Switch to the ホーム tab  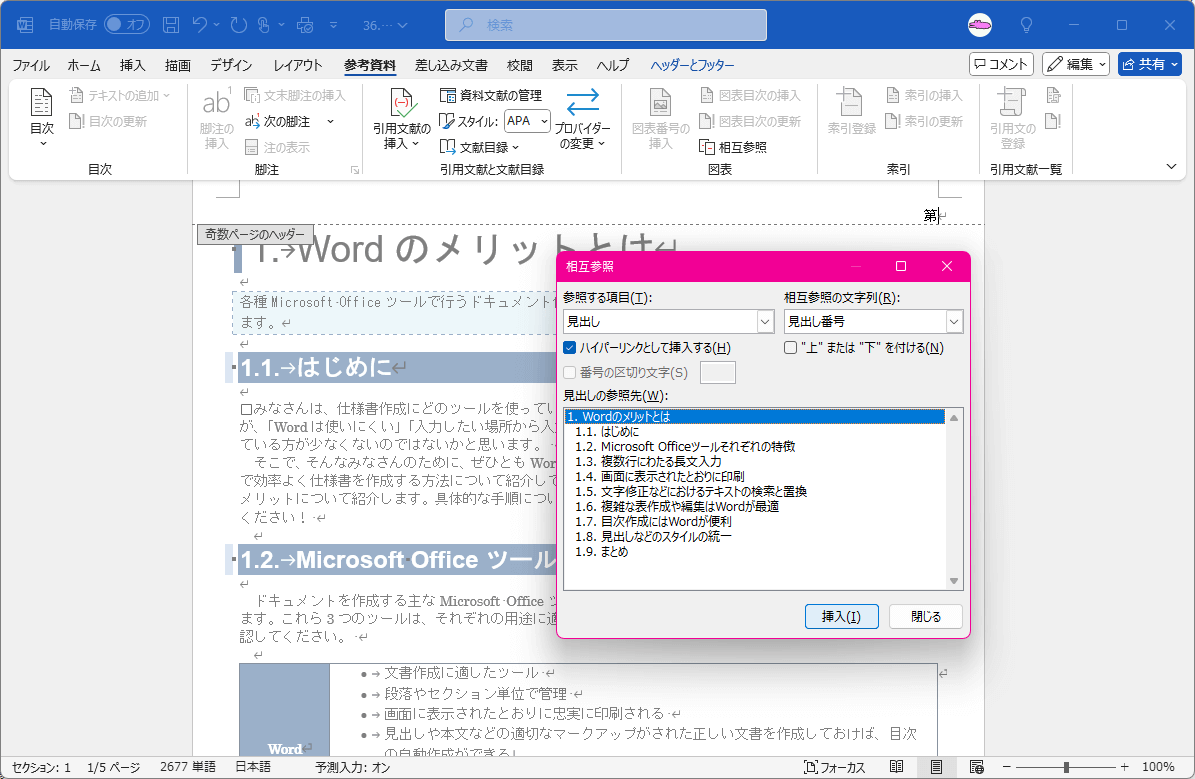(84, 66)
